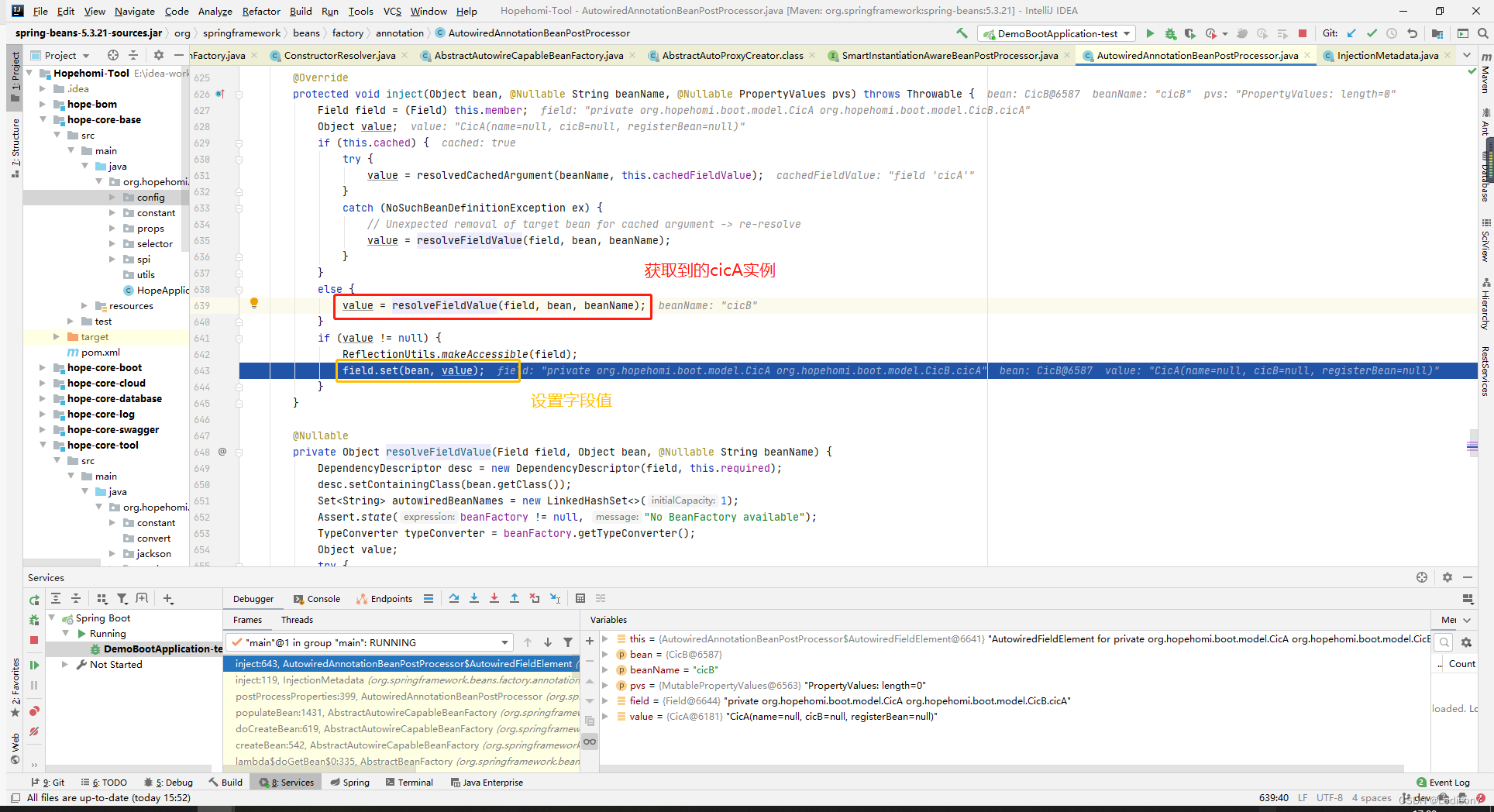Open Event Log button in status bar
The height and width of the screenshot is (812, 1494).
(1443, 782)
